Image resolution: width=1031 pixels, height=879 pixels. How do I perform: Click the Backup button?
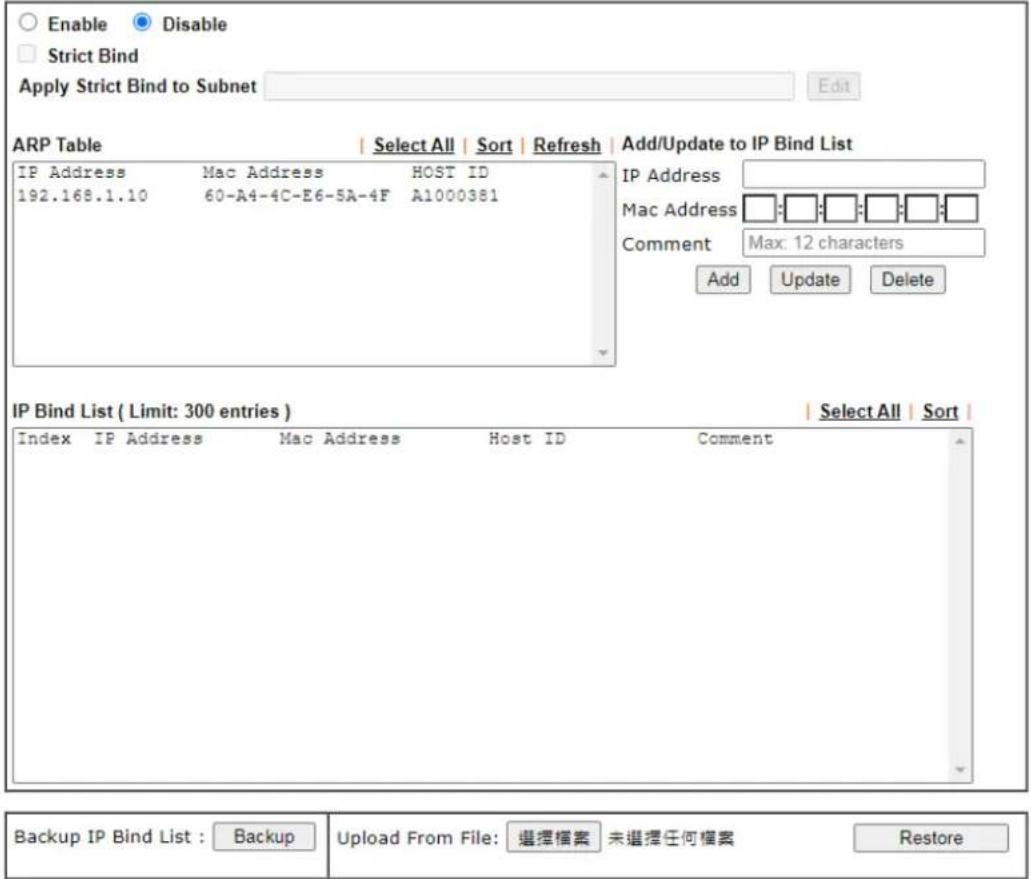coord(264,836)
